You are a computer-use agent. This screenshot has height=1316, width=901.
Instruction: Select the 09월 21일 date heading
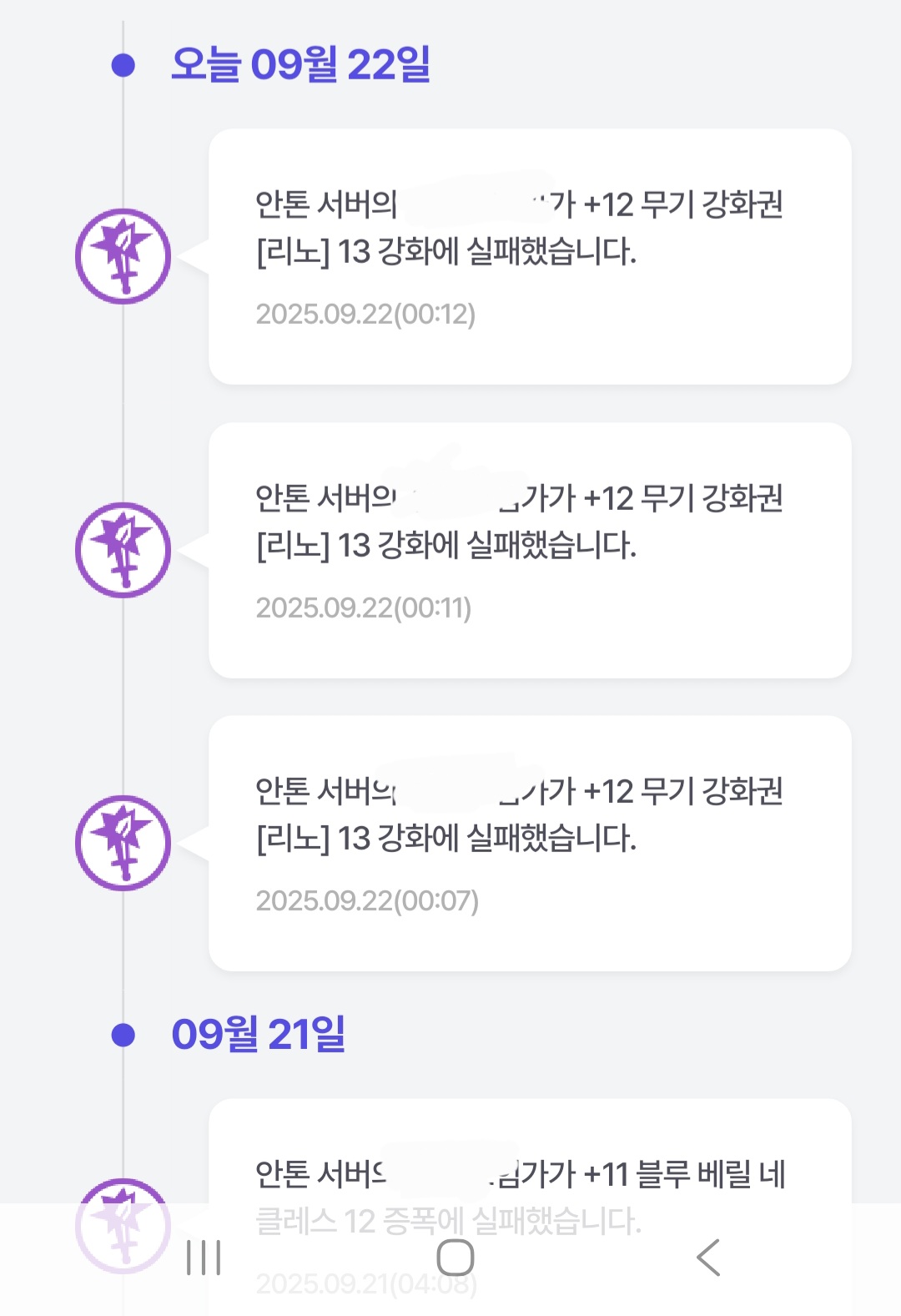tap(259, 1034)
